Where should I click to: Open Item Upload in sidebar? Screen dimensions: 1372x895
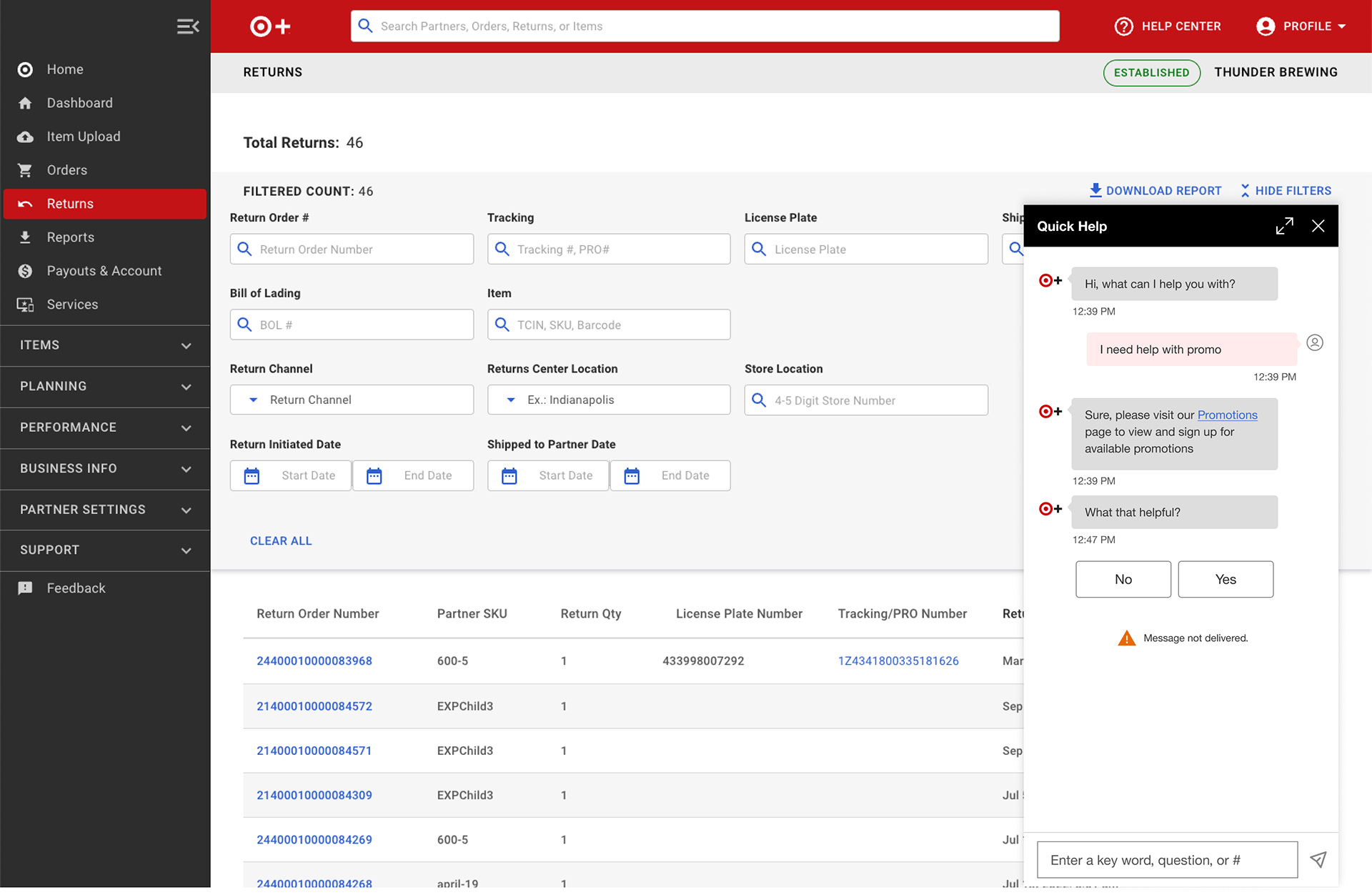(84, 137)
